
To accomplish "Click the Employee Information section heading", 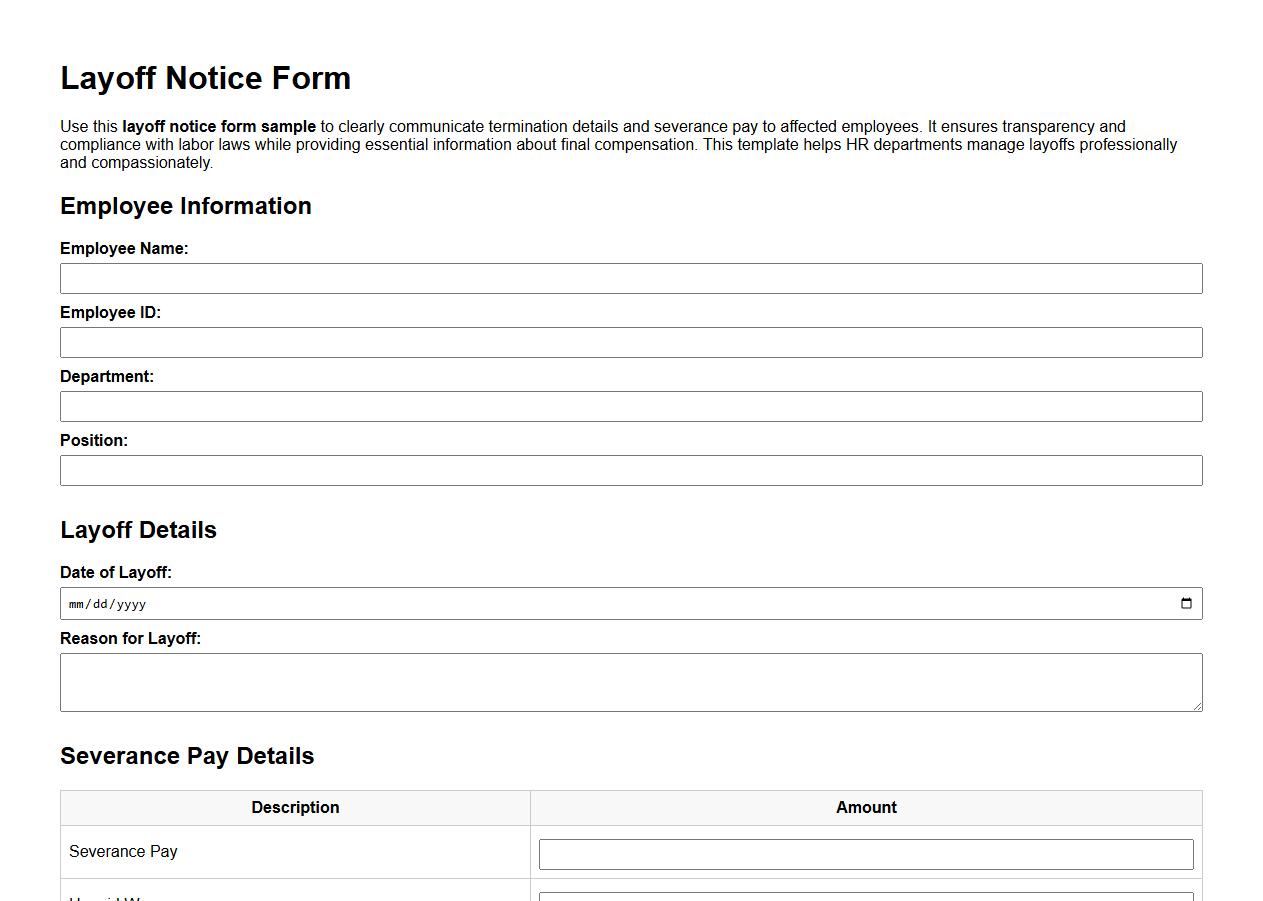I will pyautogui.click(x=186, y=206).
